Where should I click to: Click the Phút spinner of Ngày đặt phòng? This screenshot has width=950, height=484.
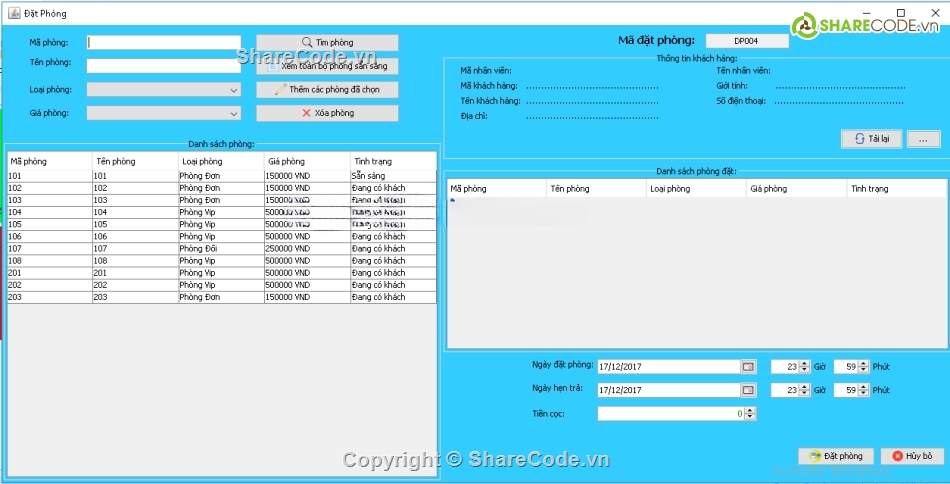[850, 366]
